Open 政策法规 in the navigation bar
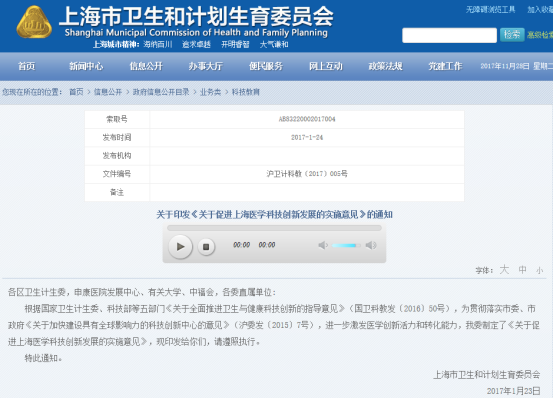Screen dimensions: 553x399 coord(385,66)
